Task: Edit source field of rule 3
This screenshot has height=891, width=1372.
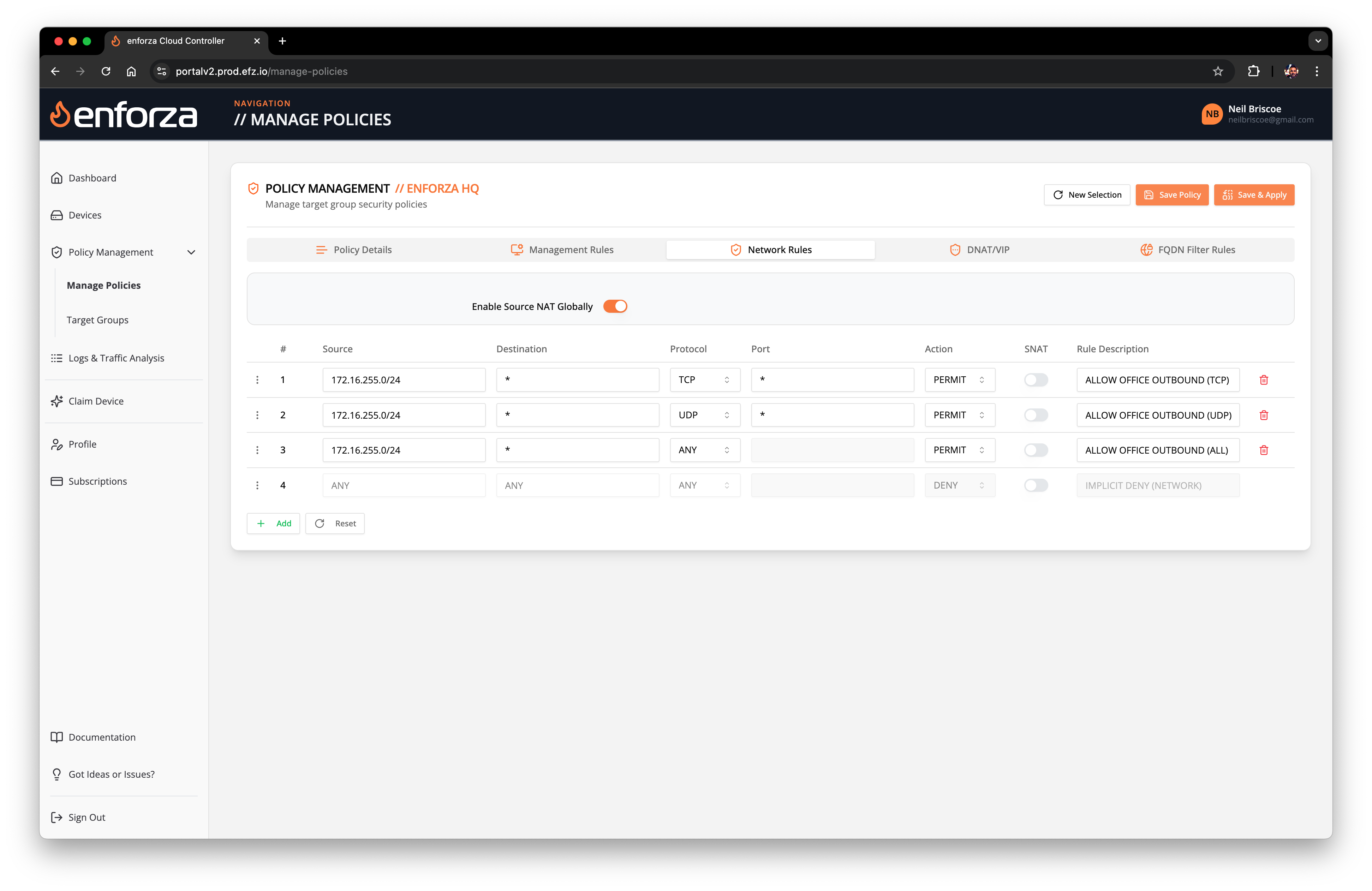Action: click(x=404, y=450)
